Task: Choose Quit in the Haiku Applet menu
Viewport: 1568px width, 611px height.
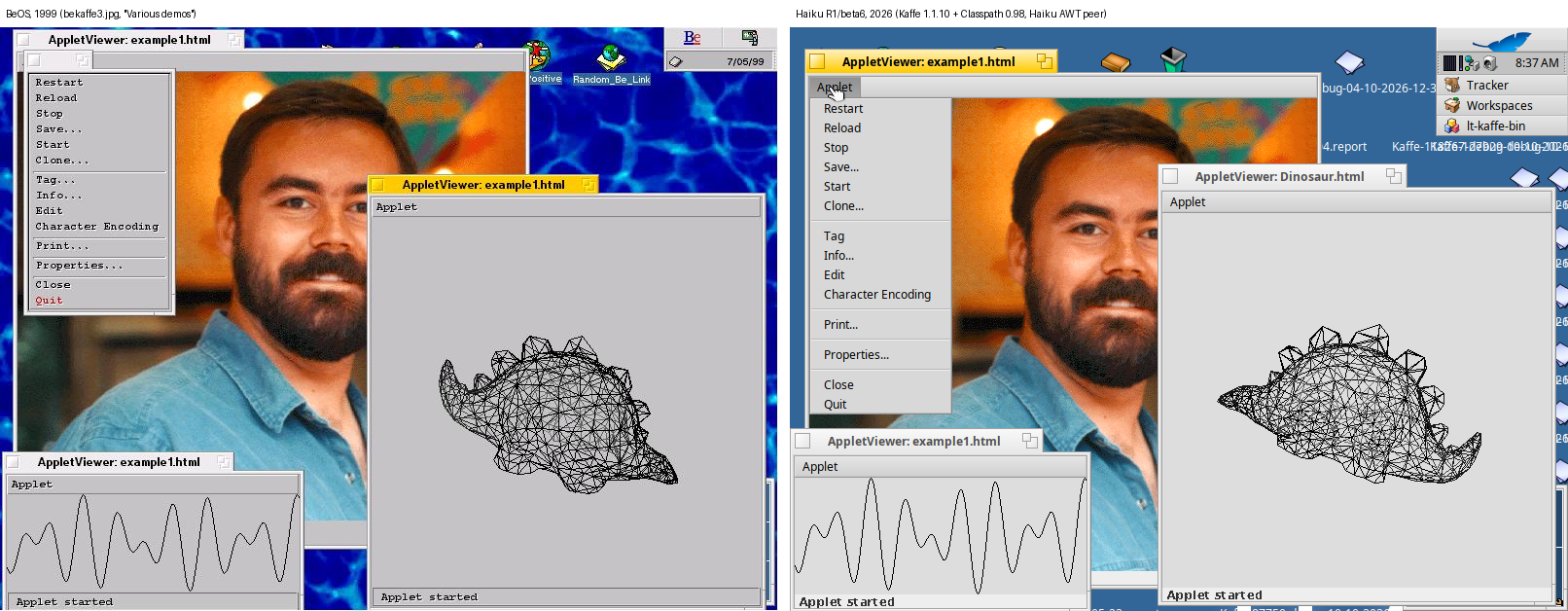Action: point(881,404)
